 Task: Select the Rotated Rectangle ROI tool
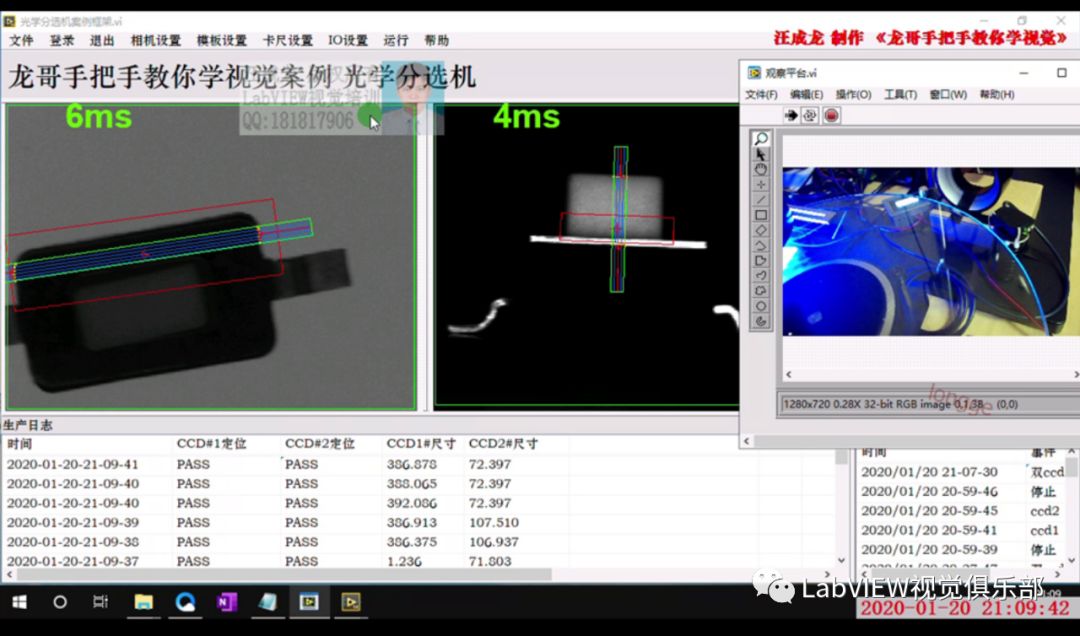(760, 230)
